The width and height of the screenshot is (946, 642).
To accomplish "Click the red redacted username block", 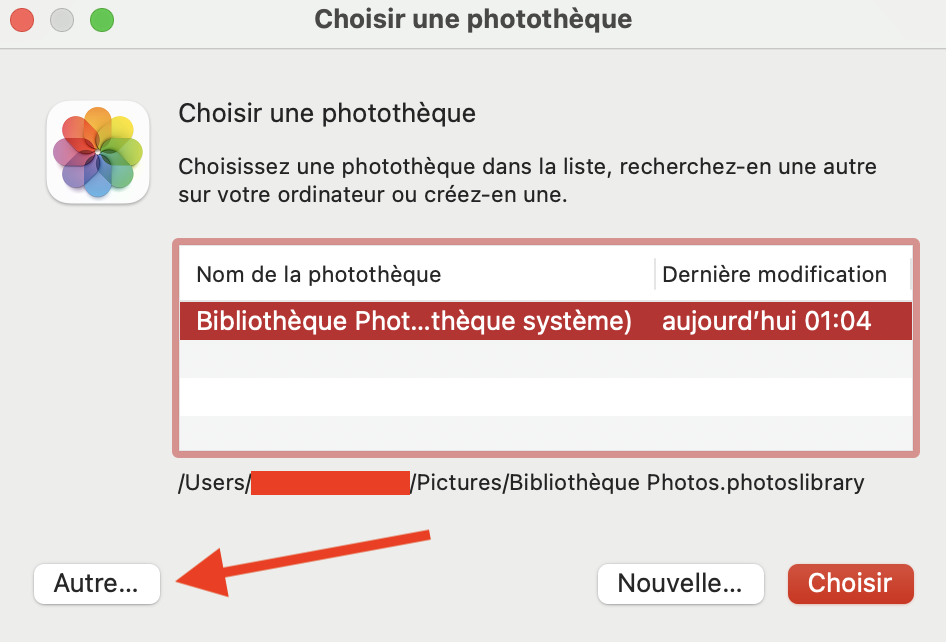I will 330,483.
